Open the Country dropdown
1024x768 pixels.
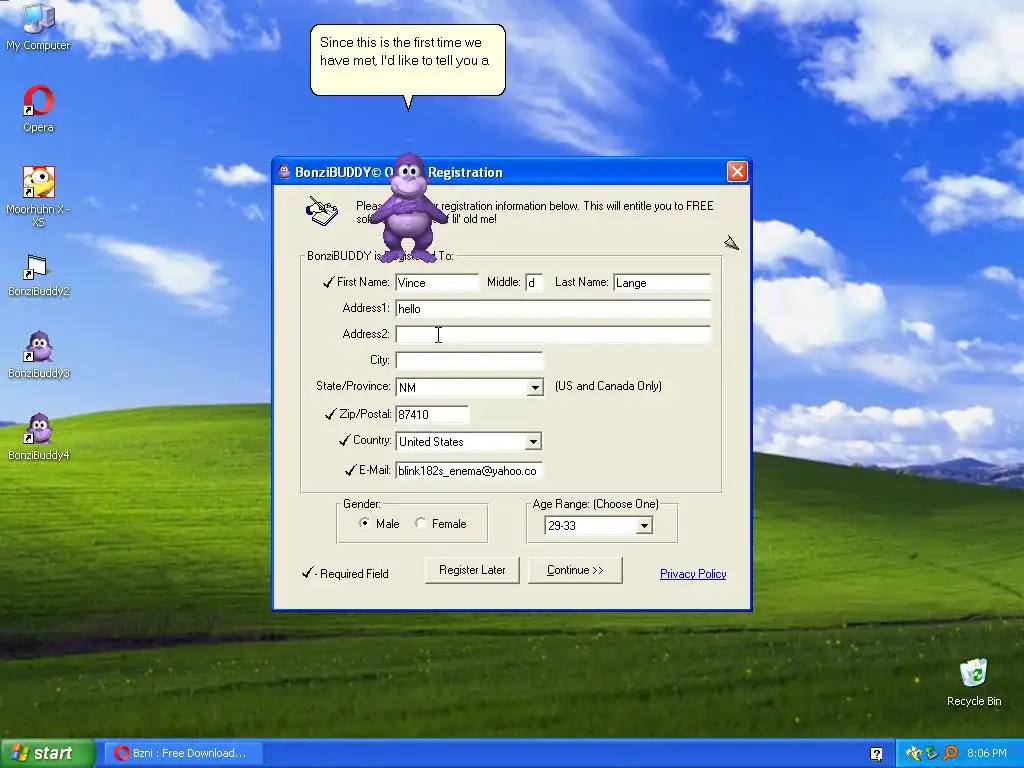coord(533,441)
